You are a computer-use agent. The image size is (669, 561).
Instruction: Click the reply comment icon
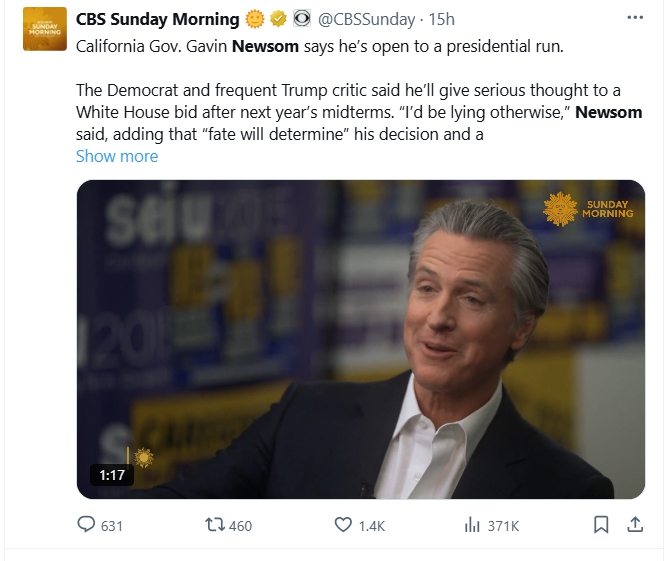pos(86,525)
